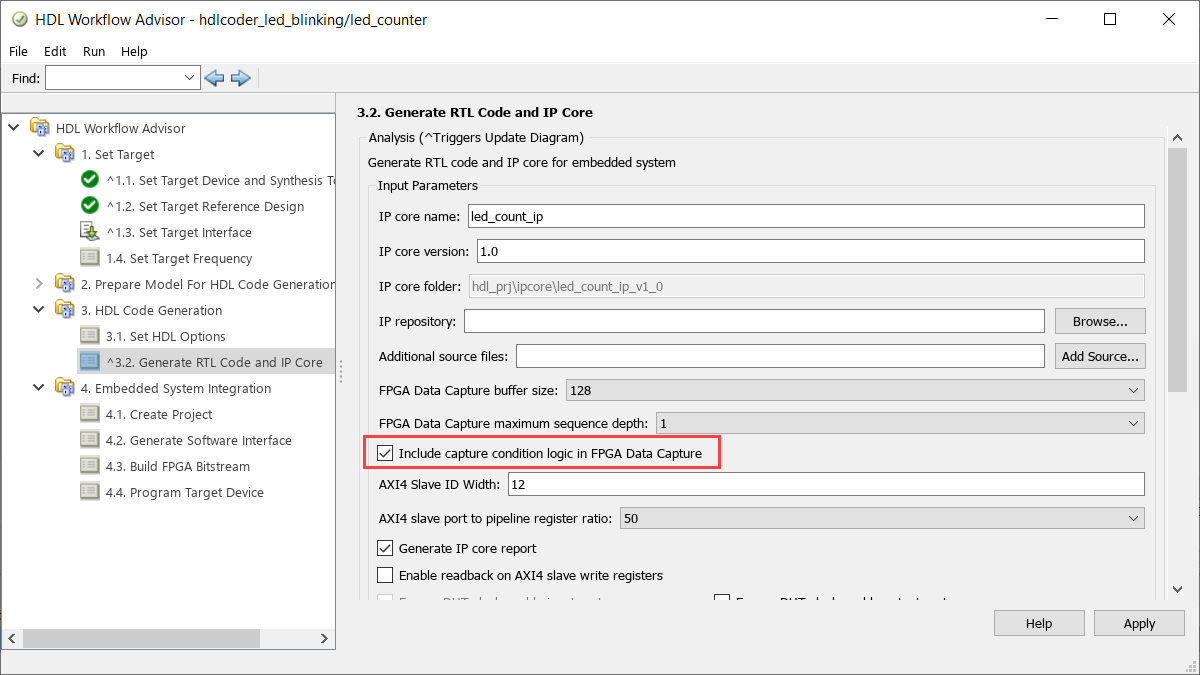Click the forward navigation arrow near Find

240,77
